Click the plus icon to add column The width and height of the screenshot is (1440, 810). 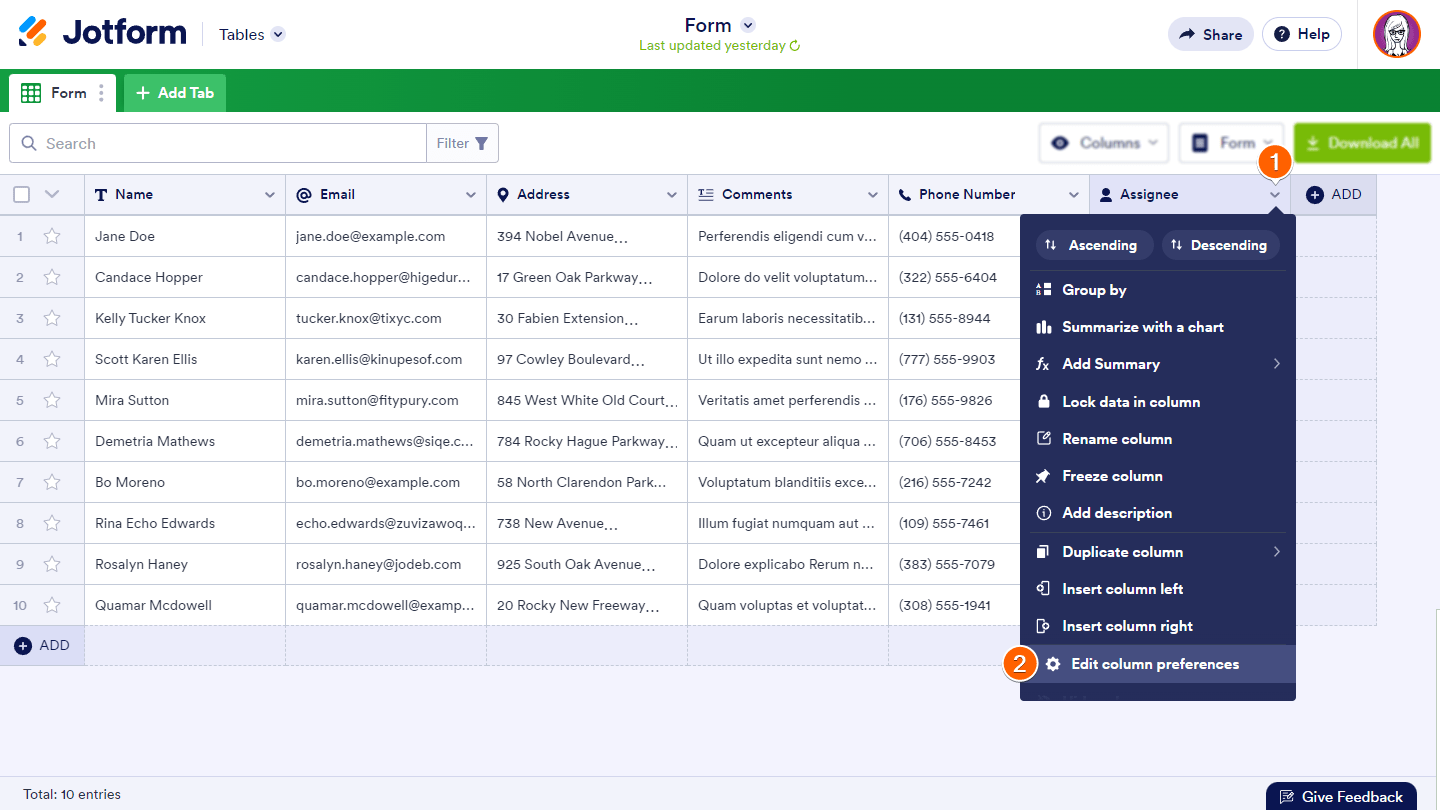coord(1315,195)
